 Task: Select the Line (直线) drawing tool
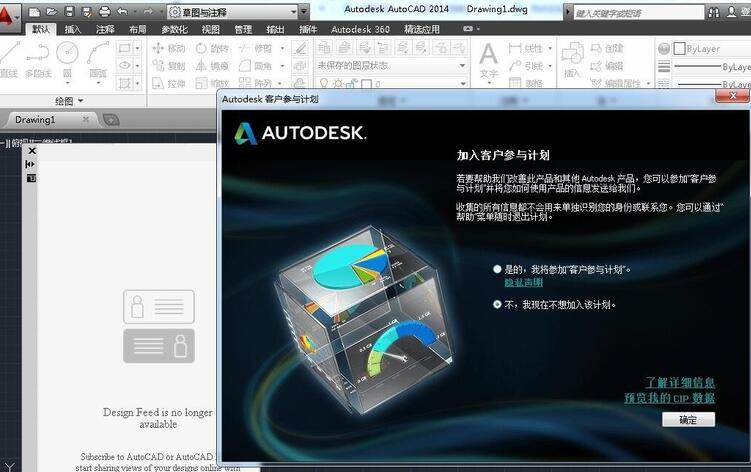pyautogui.click(x=9, y=60)
